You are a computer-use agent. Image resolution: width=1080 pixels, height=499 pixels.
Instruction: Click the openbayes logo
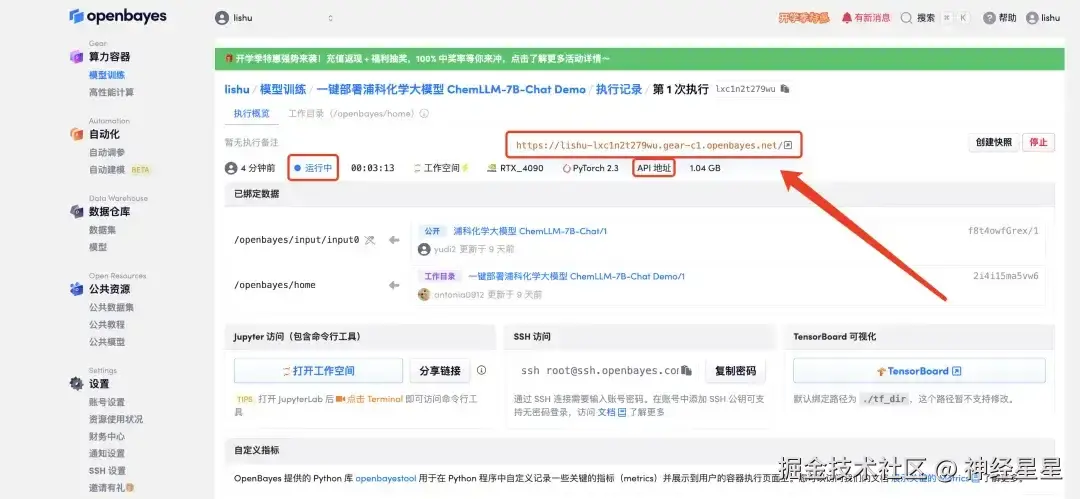[x=118, y=16]
